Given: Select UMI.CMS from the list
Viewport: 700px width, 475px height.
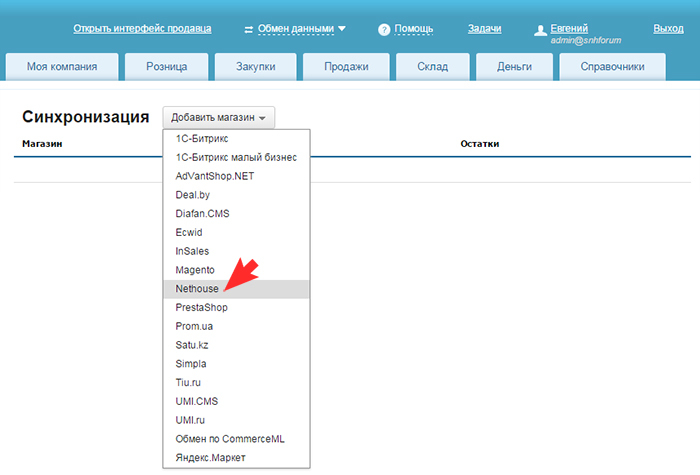Looking at the screenshot, I should click(236, 401).
